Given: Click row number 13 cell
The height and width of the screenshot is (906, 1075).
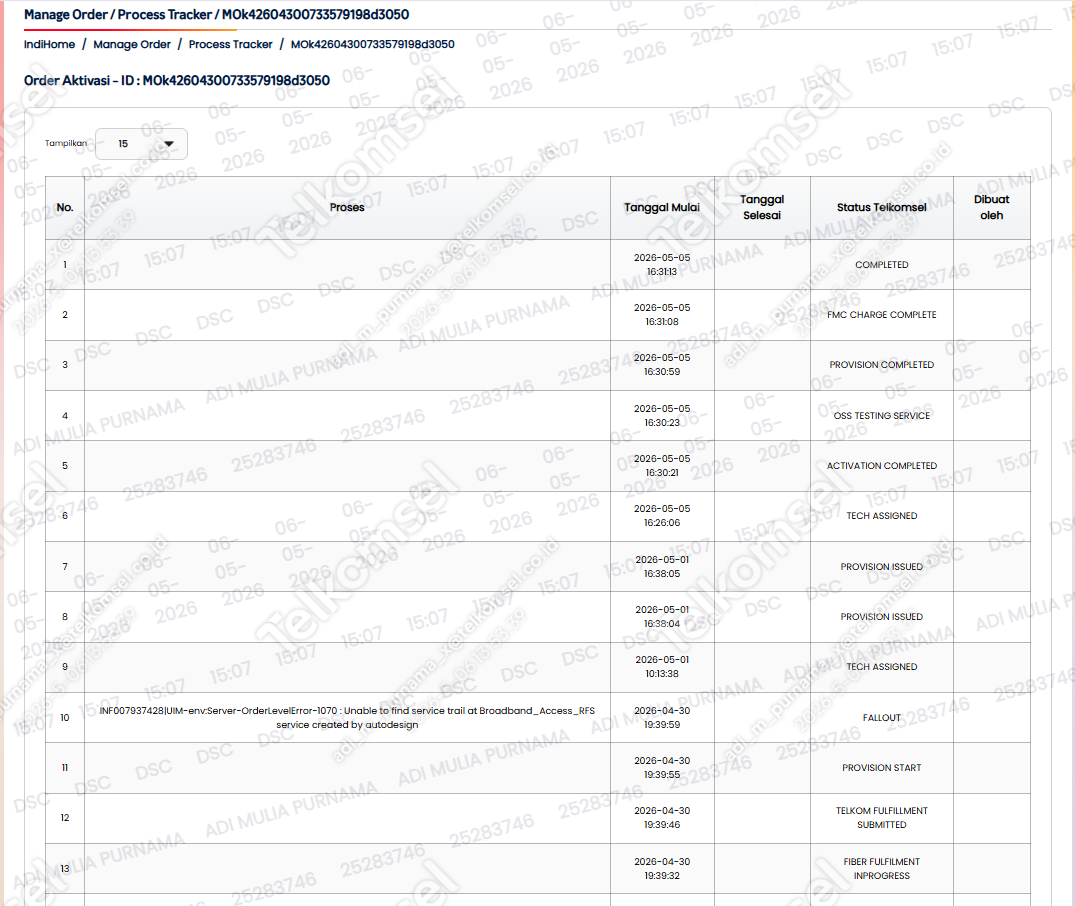Looking at the screenshot, I should pos(65,868).
